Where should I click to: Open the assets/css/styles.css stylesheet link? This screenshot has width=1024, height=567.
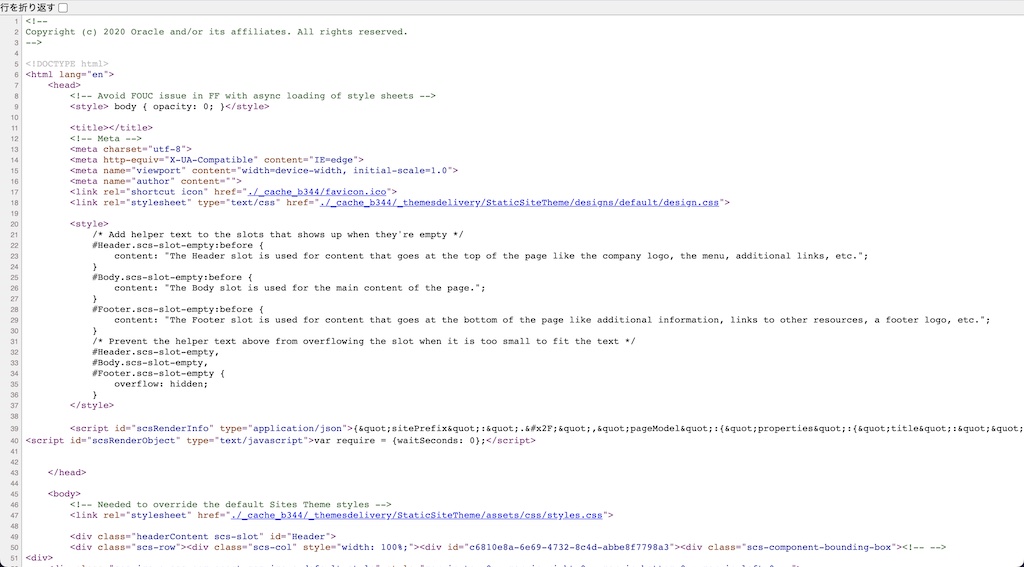click(417, 515)
